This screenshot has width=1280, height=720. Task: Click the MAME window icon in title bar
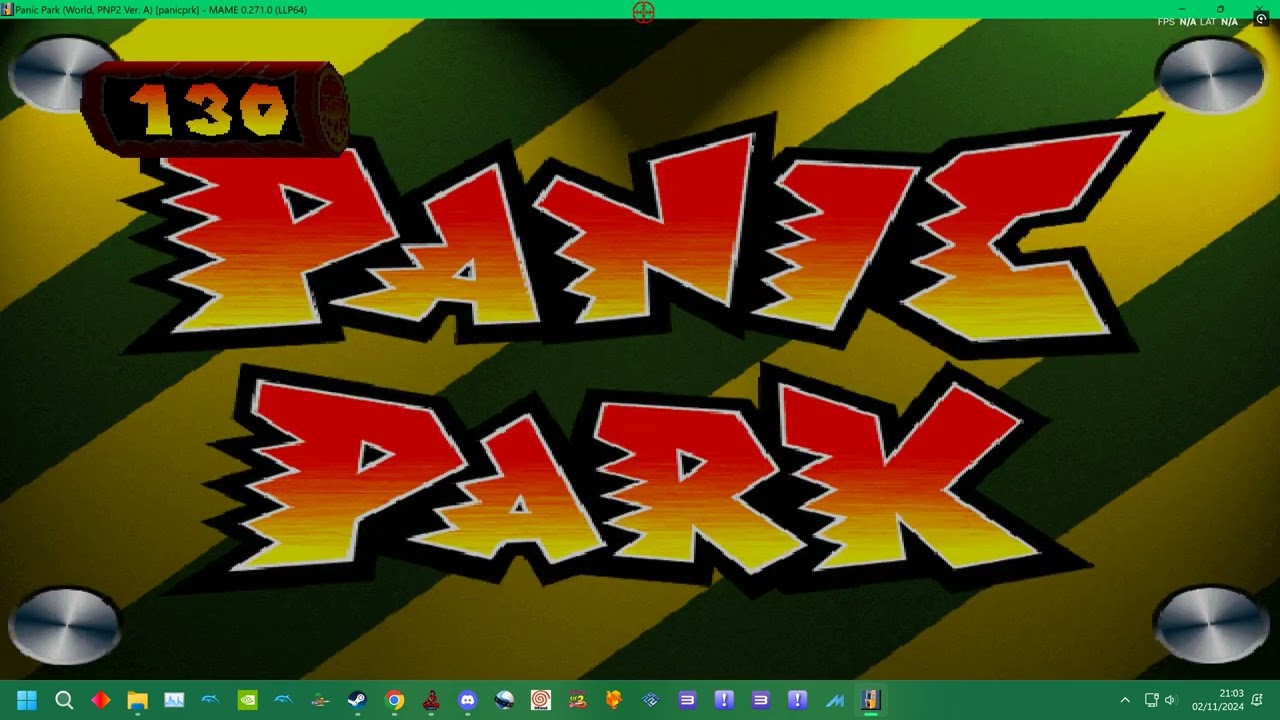coord(7,9)
